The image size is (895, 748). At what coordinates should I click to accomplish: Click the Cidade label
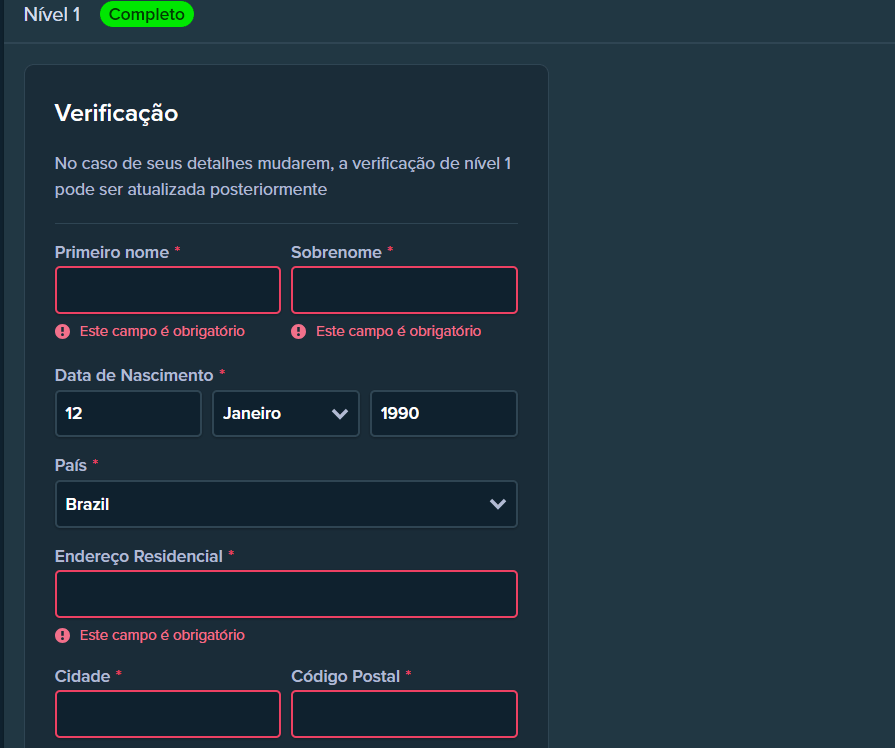coord(82,676)
